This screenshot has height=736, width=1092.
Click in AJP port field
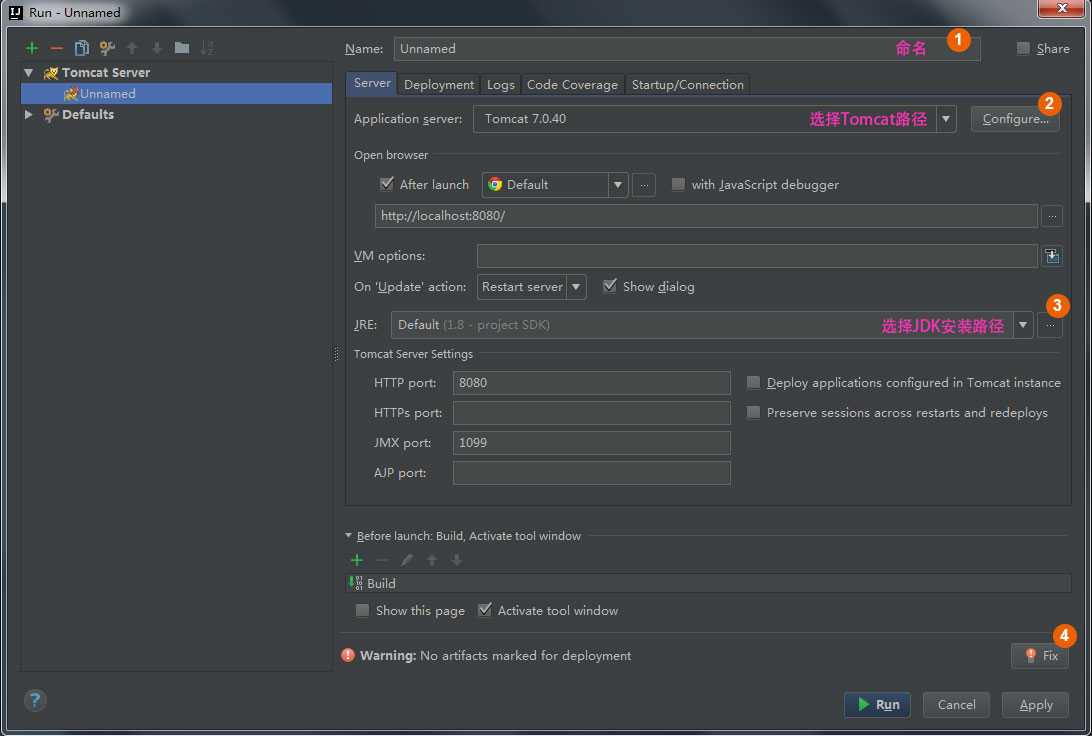coord(591,473)
